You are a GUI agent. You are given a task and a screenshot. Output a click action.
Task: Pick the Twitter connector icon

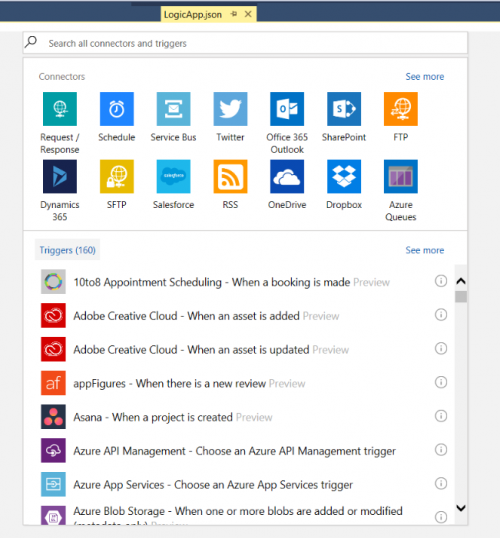click(x=230, y=109)
